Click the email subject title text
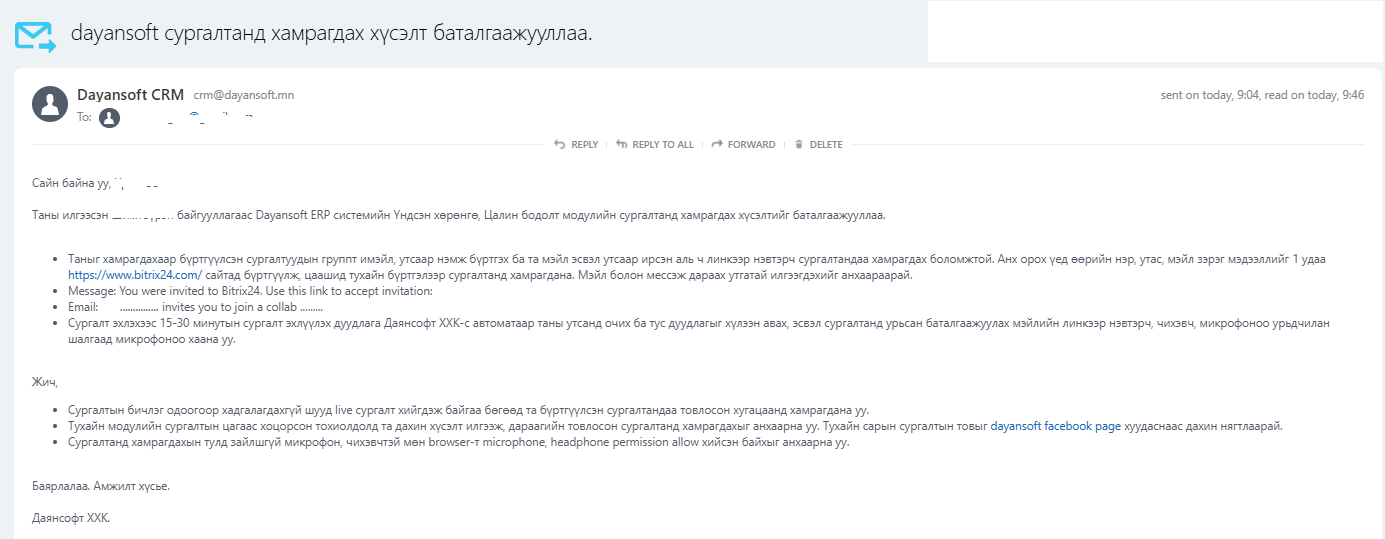 pyautogui.click(x=331, y=33)
